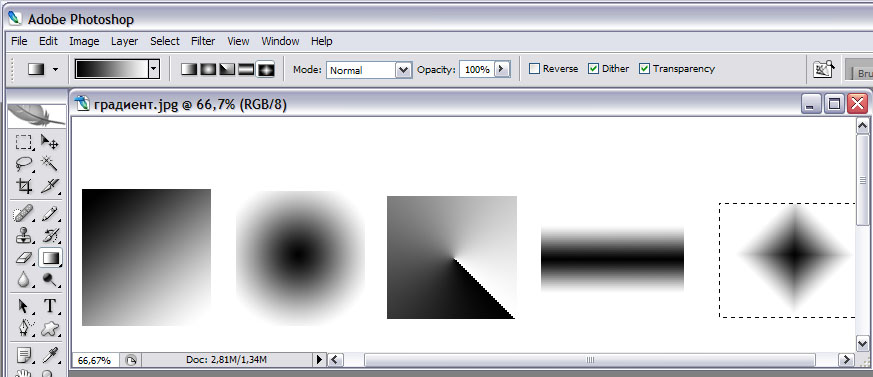The image size is (873, 377).
Task: Open the File Browser icon in options bar
Action: (824, 69)
